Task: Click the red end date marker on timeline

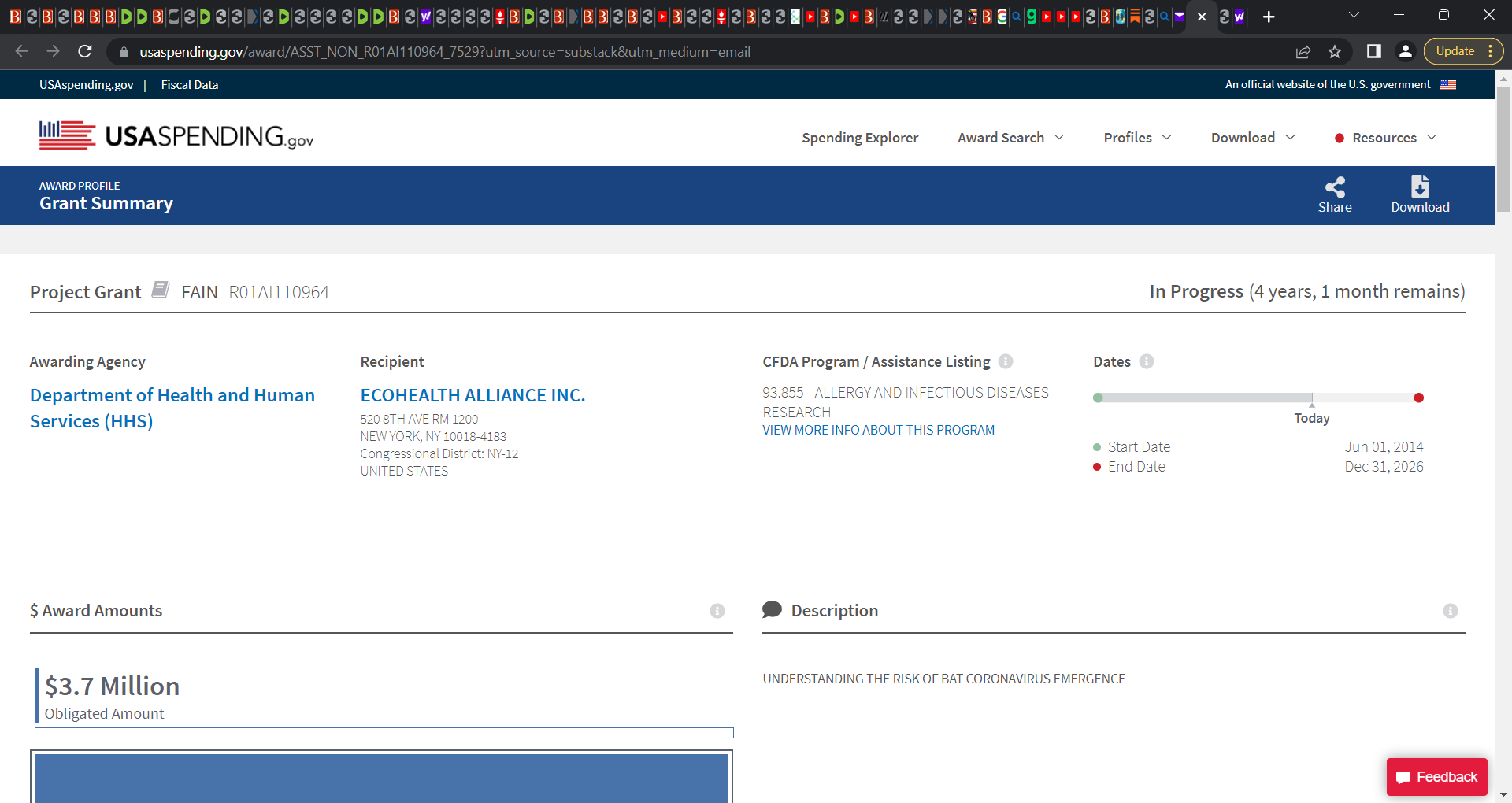Action: [x=1418, y=398]
